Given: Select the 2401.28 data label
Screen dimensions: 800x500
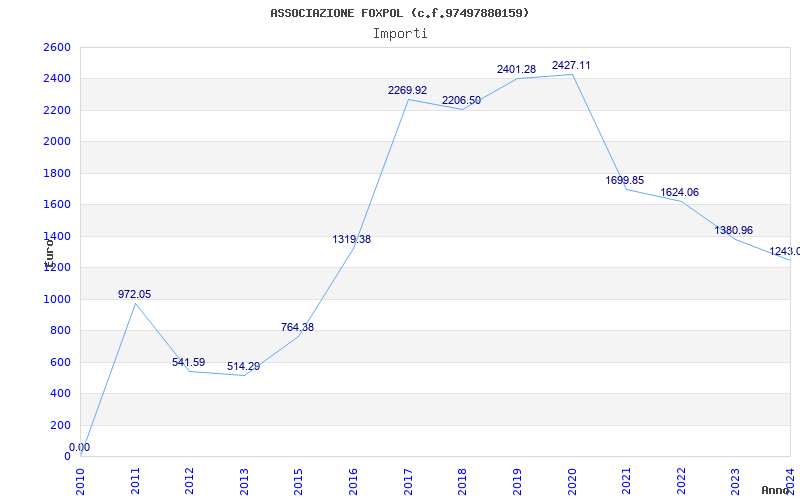Looking at the screenshot, I should pyautogui.click(x=516, y=69).
